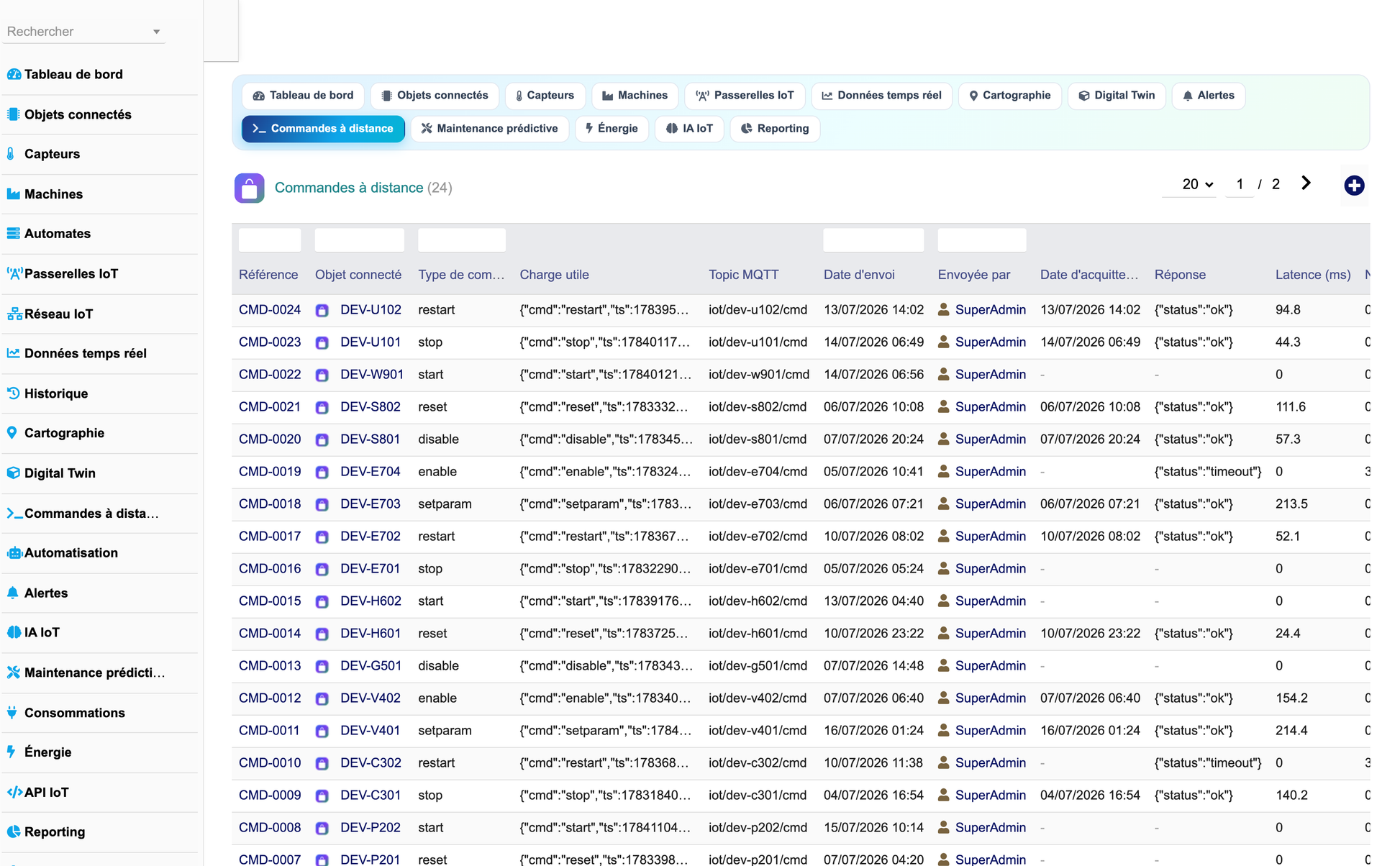Click the user icon beside SuperAdmin for CMD-0023
The width and height of the screenshot is (1400, 866).
944,342
